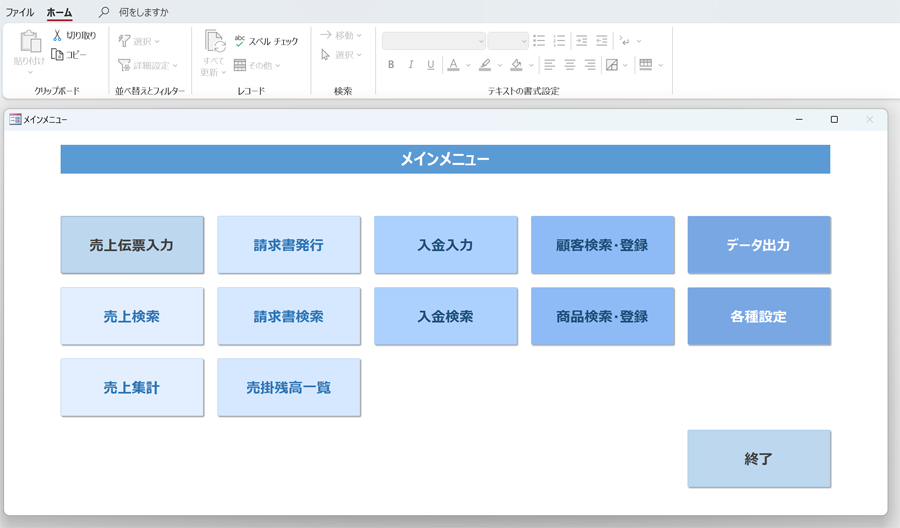
Task: Click the メインメニュー form icon in title bar
Action: tap(15, 120)
